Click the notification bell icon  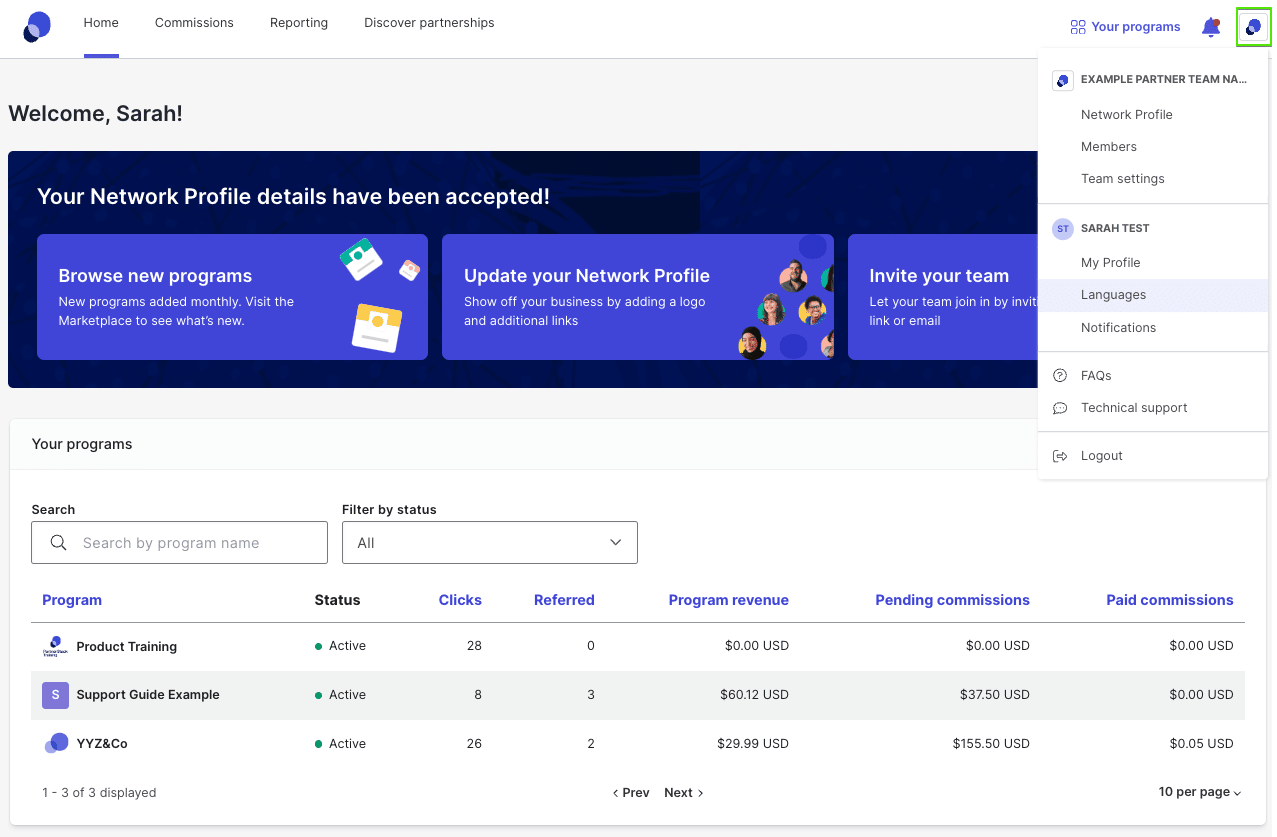click(x=1211, y=27)
